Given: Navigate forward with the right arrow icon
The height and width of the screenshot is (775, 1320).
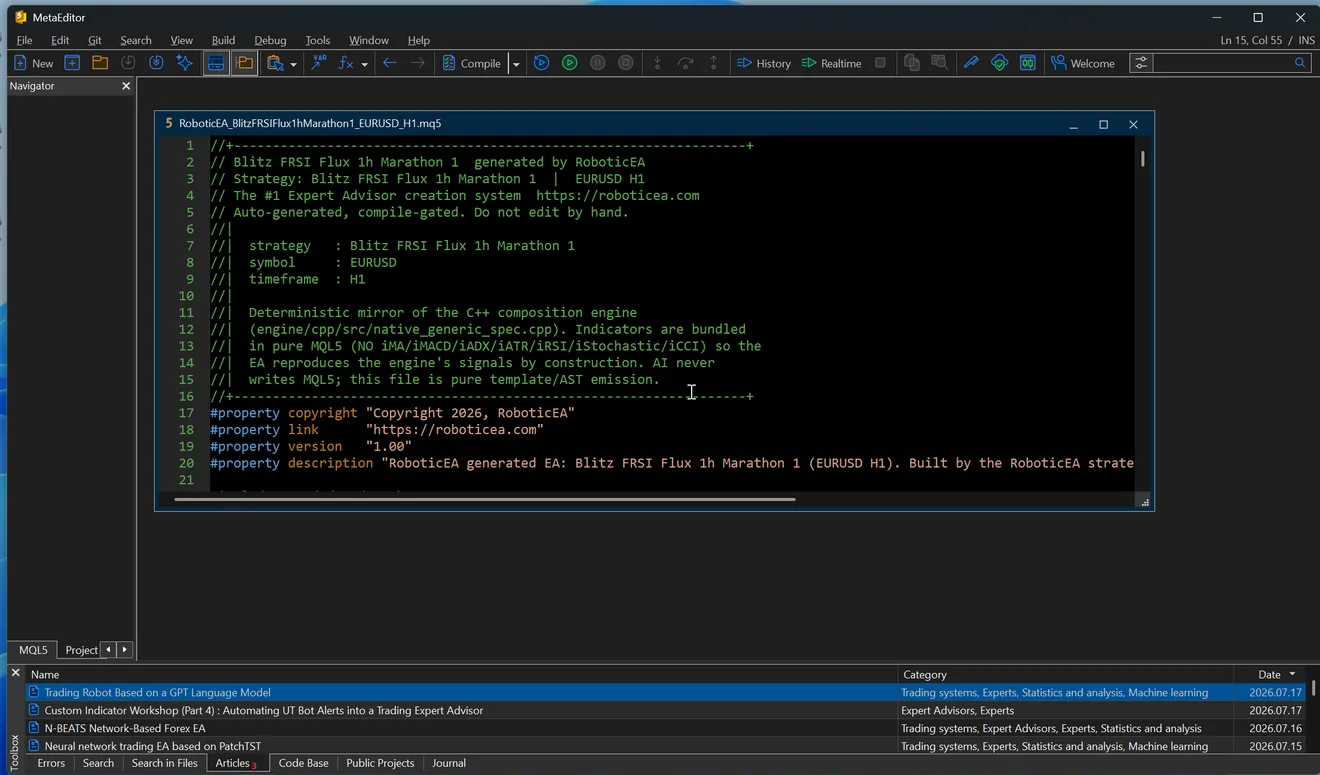Looking at the screenshot, I should tap(418, 63).
